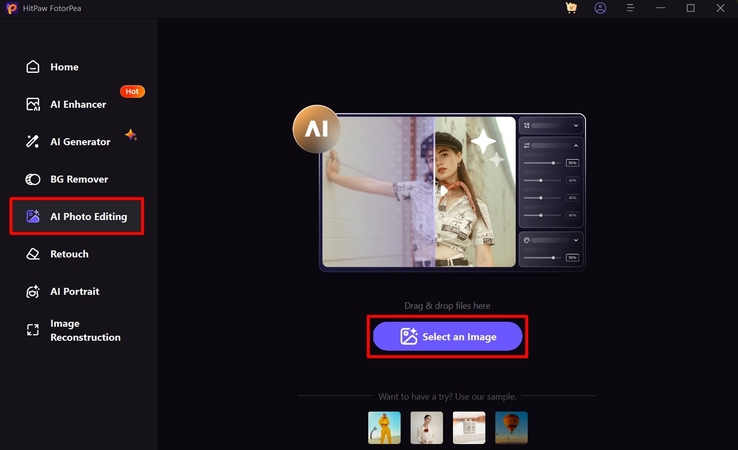738x450 pixels.
Task: Open the shopping cart icon in title bar
Action: coord(571,8)
